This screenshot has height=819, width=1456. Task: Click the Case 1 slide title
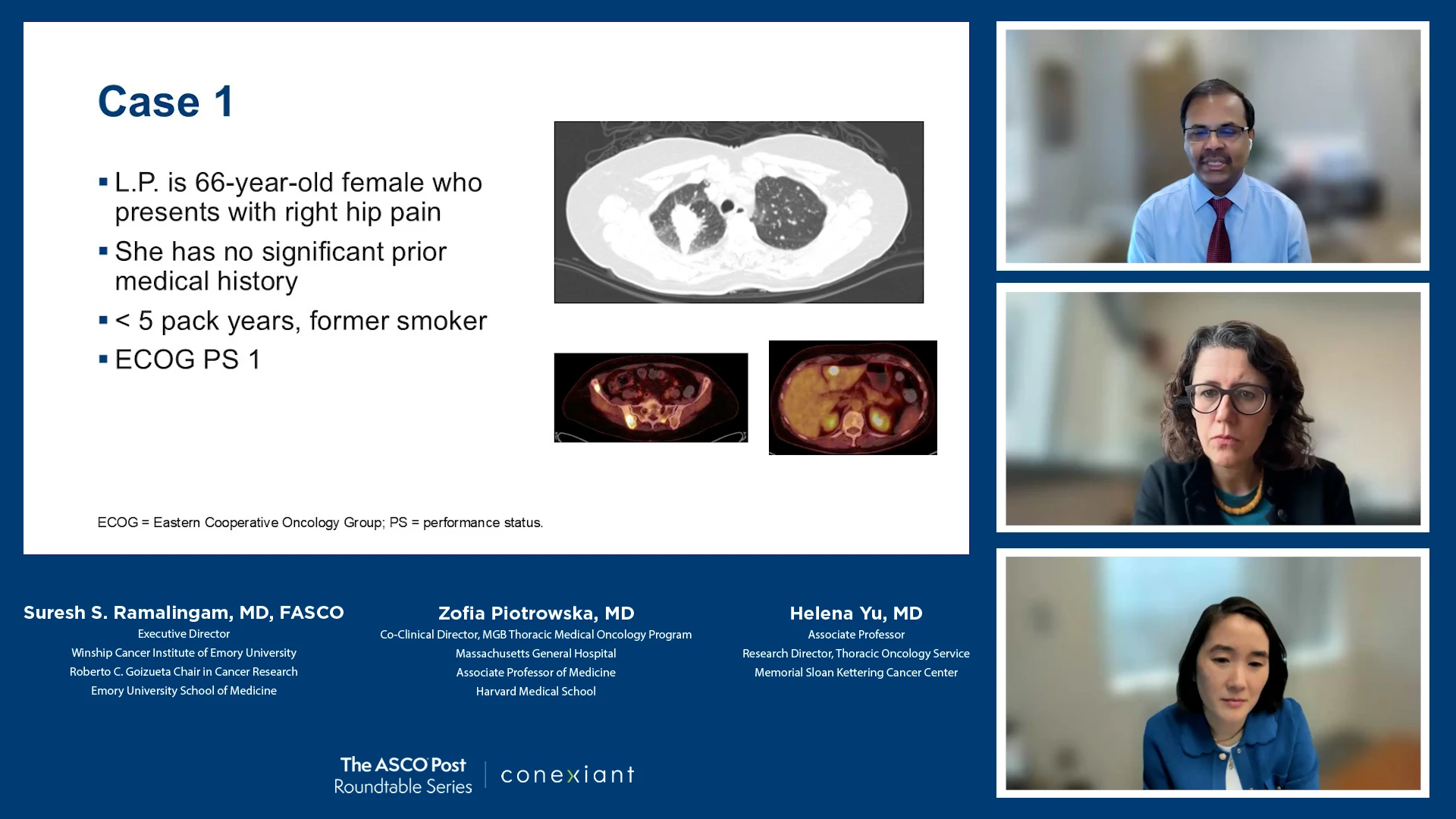(166, 102)
